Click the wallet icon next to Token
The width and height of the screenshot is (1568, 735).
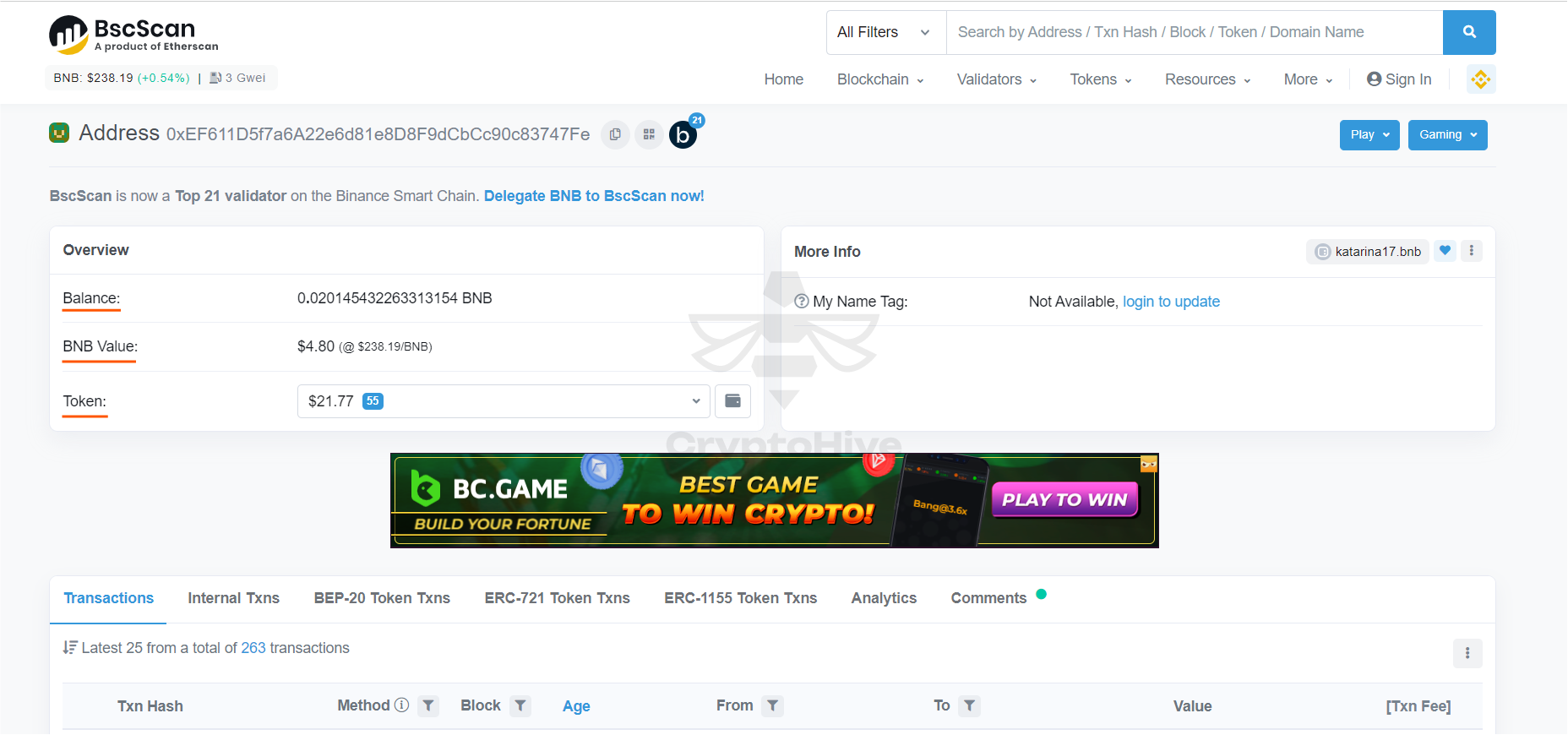[733, 401]
